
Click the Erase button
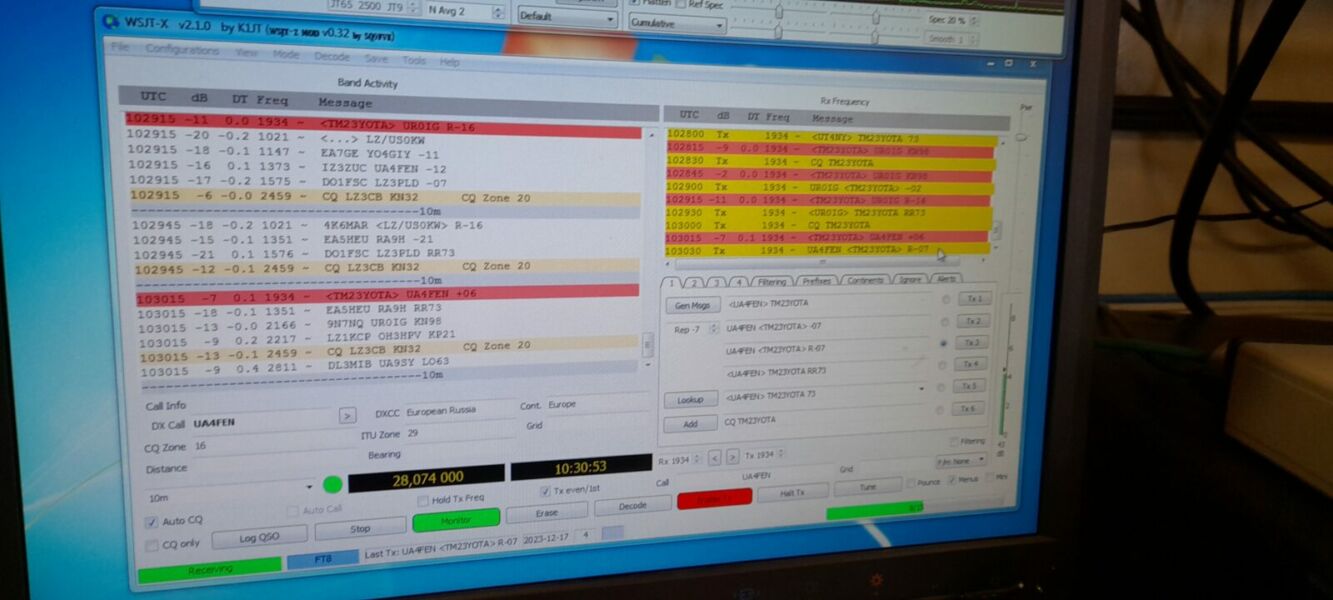pyautogui.click(x=546, y=514)
